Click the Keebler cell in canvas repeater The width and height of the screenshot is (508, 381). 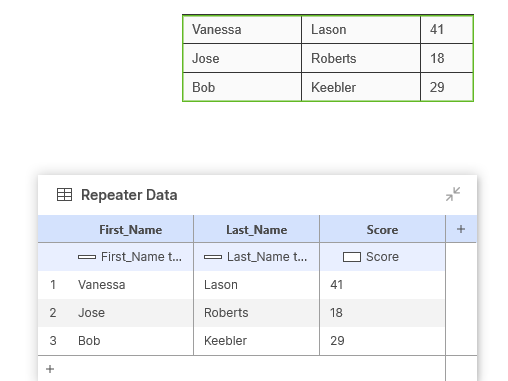(361, 87)
